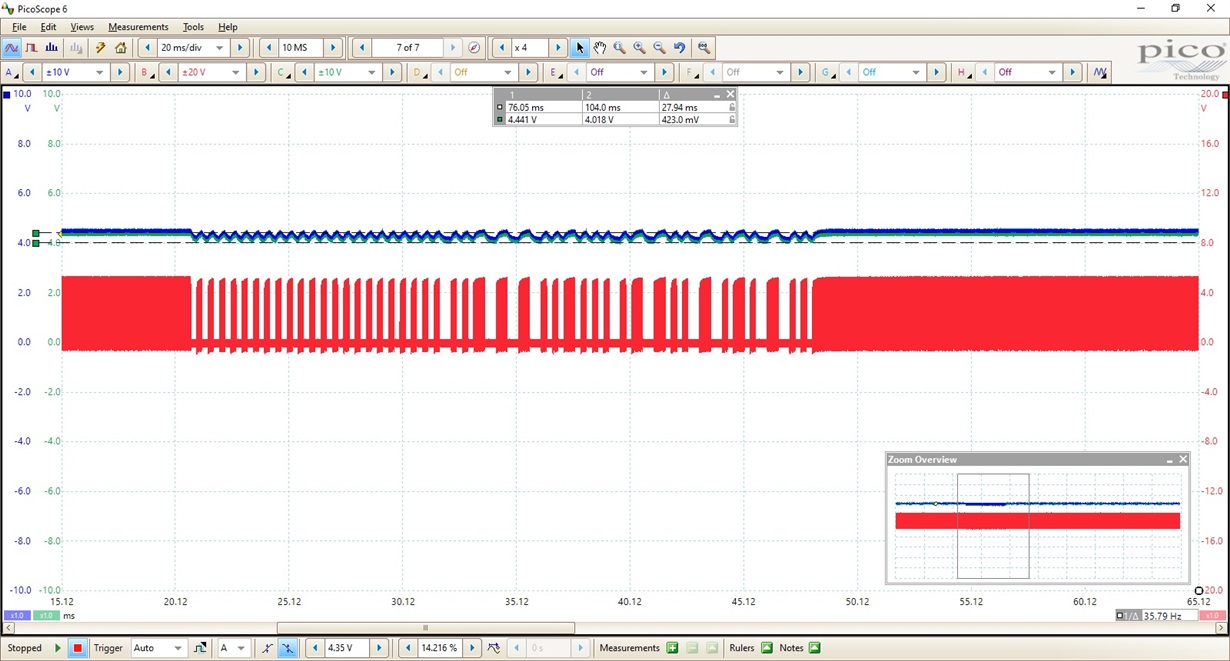
Task: Open the Edit menu
Action: pyautogui.click(x=48, y=27)
